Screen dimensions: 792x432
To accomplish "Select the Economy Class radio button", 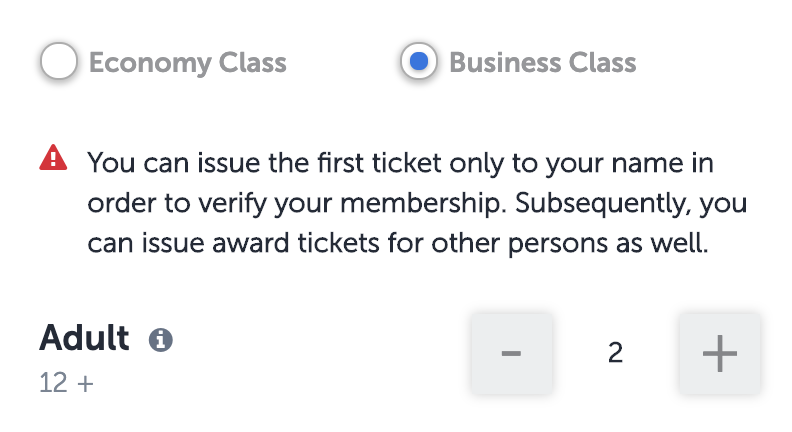I will 60,63.
